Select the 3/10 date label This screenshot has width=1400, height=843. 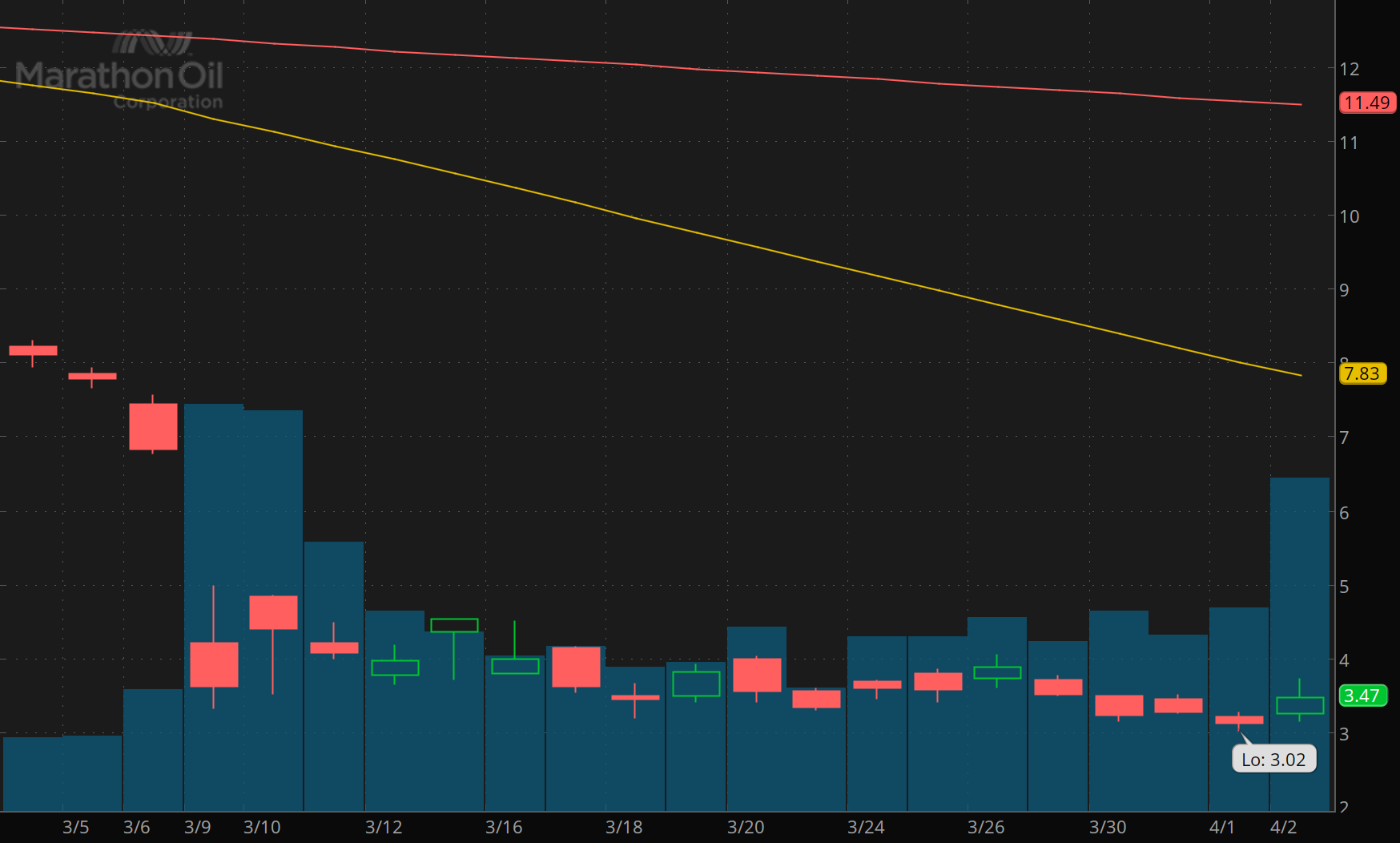(x=263, y=827)
